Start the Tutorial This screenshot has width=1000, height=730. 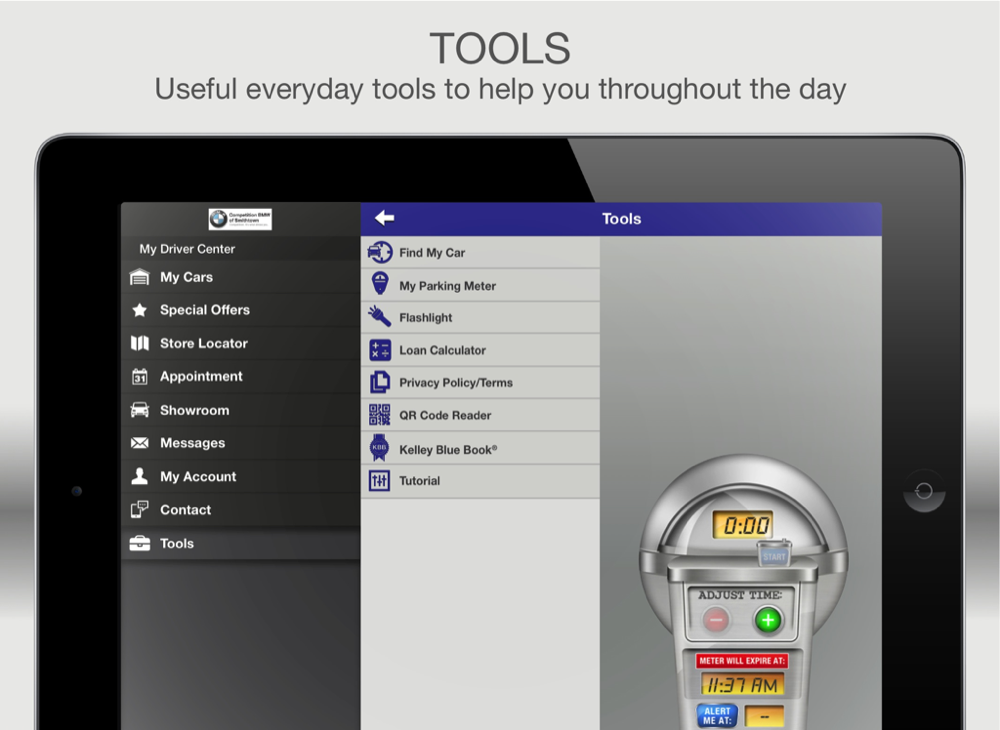tap(480, 481)
